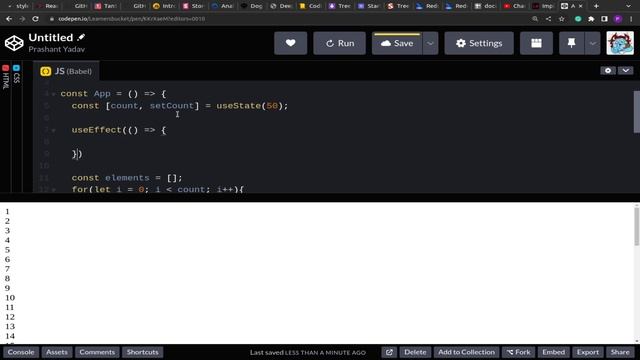
Task: Expand the pin options dropdown
Action: 593,43
